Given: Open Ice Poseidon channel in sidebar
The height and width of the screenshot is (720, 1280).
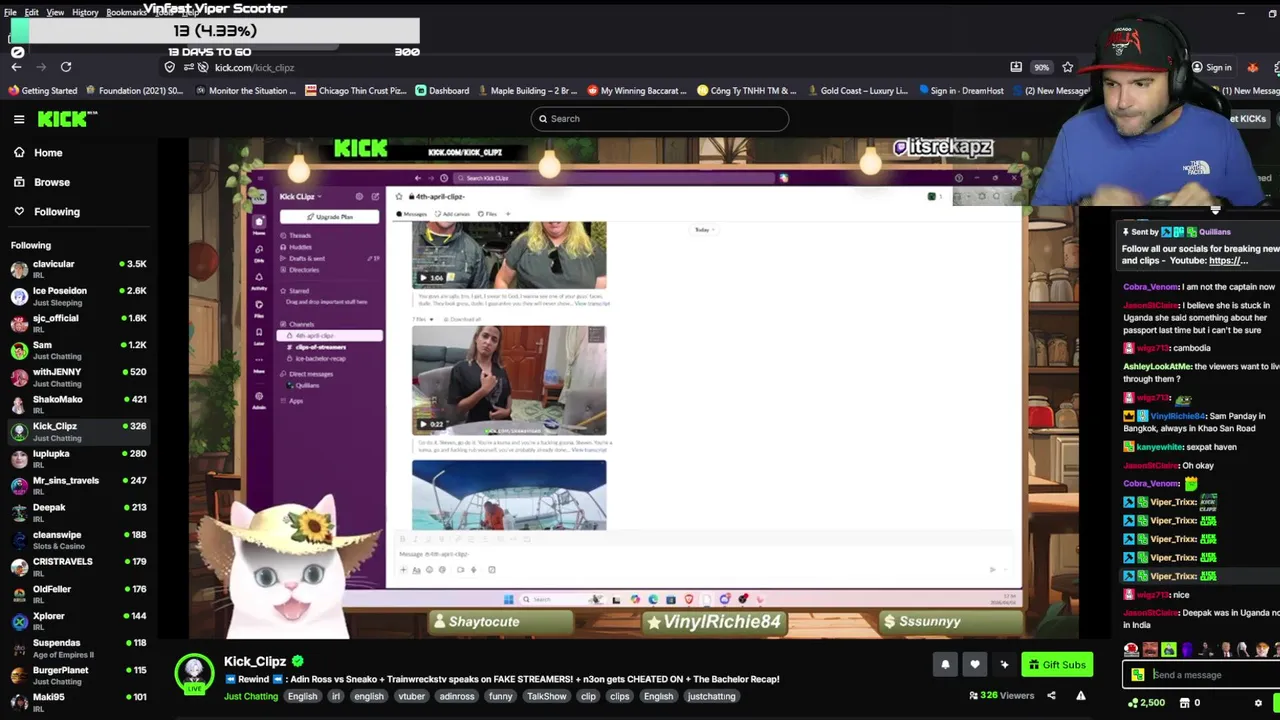Looking at the screenshot, I should pyautogui.click(x=78, y=296).
